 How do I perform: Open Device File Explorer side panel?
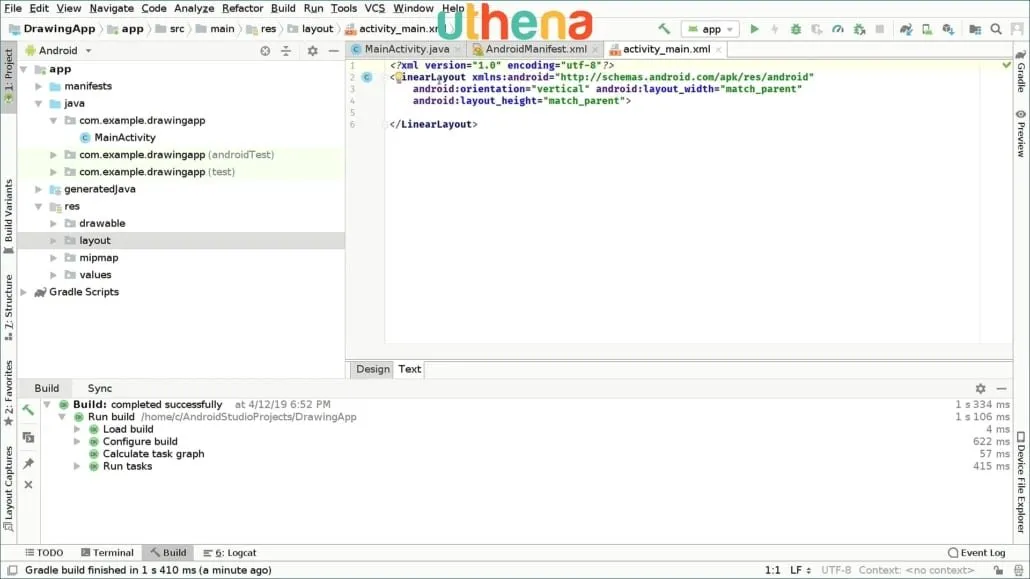click(1021, 482)
